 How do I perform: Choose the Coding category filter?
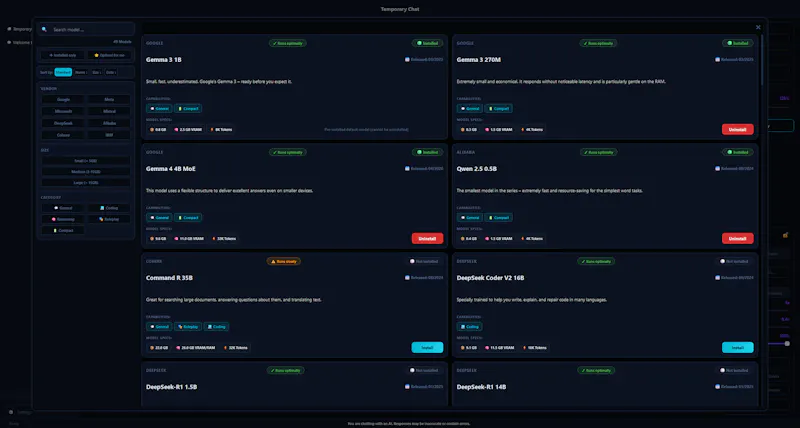pos(109,208)
